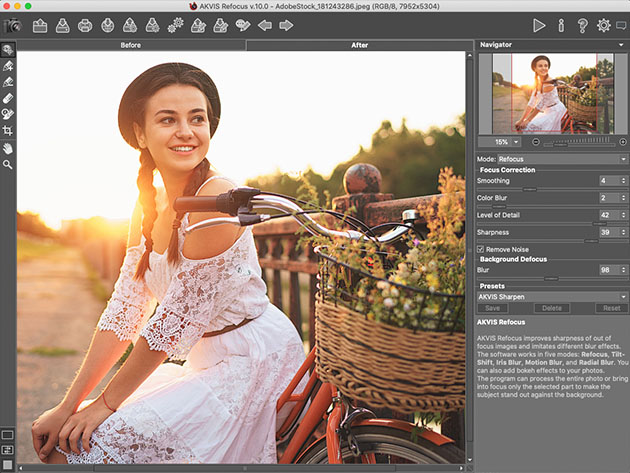Open the program info icon
The height and width of the screenshot is (473, 630).
click(x=561, y=25)
